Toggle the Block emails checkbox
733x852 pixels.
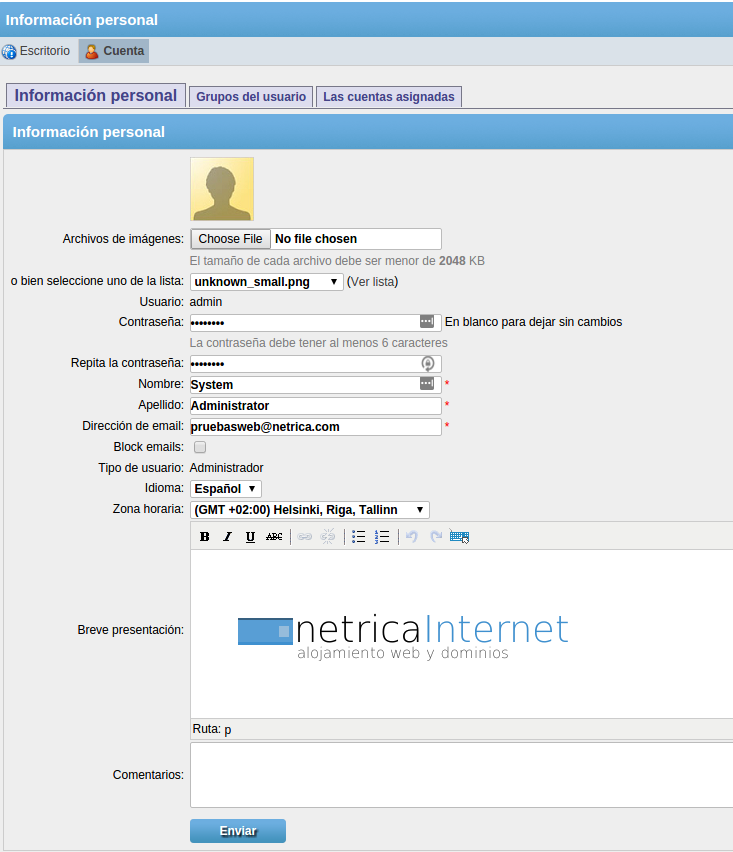[200, 447]
